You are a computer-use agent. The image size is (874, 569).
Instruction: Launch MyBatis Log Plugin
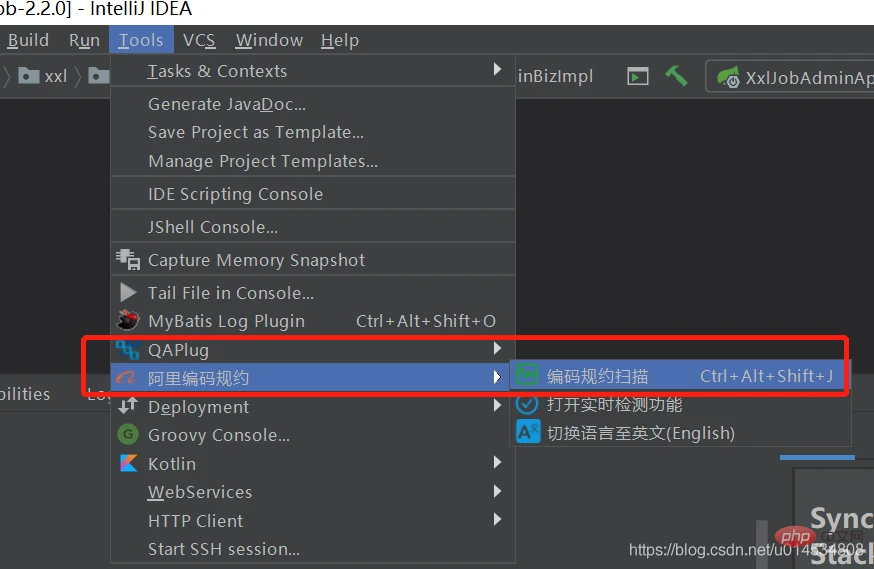(313, 321)
